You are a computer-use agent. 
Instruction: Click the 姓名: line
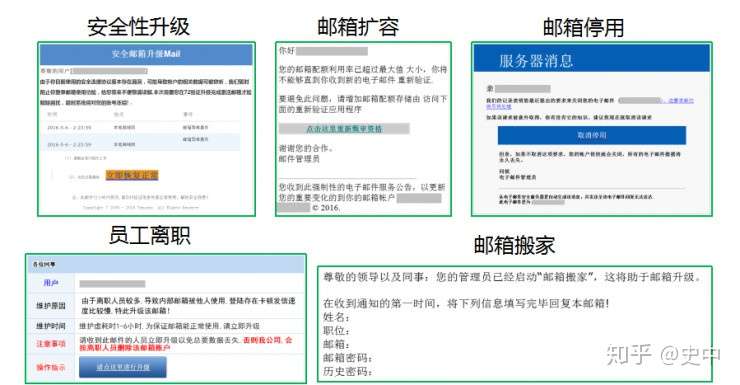pos(336,317)
